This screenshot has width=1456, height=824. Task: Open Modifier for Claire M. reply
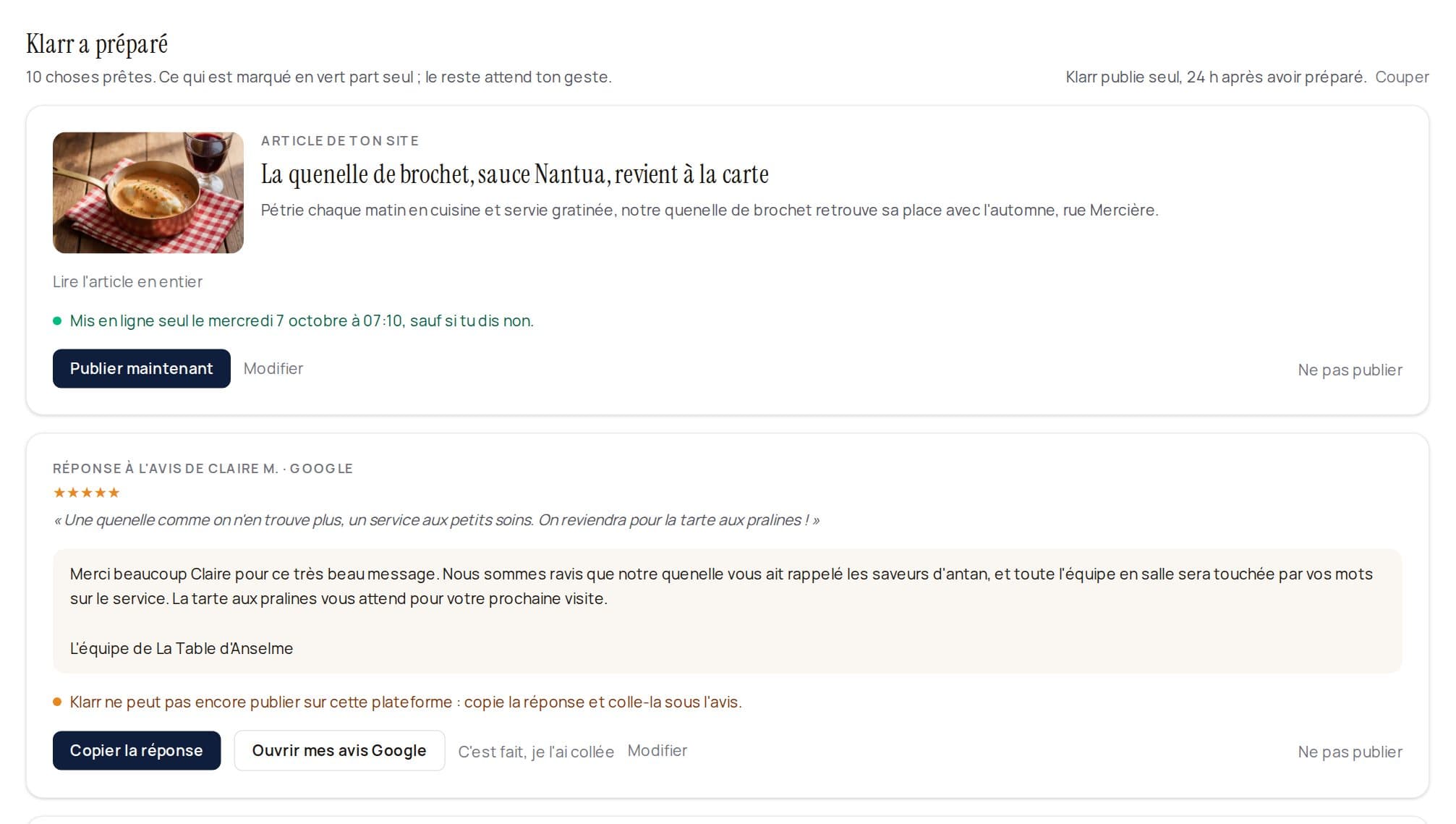coord(657,750)
